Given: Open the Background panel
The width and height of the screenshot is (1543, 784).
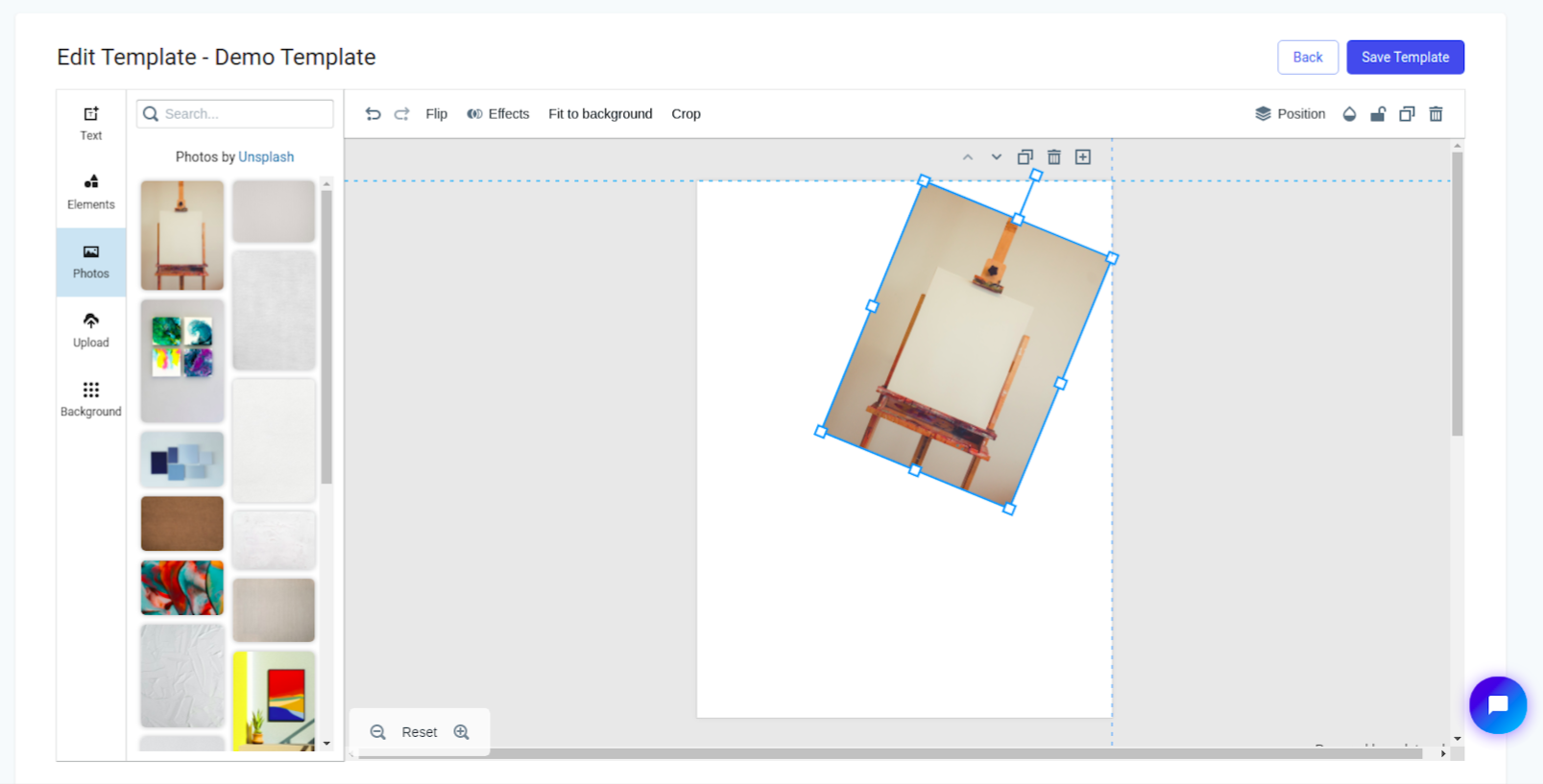Looking at the screenshot, I should coord(91,400).
